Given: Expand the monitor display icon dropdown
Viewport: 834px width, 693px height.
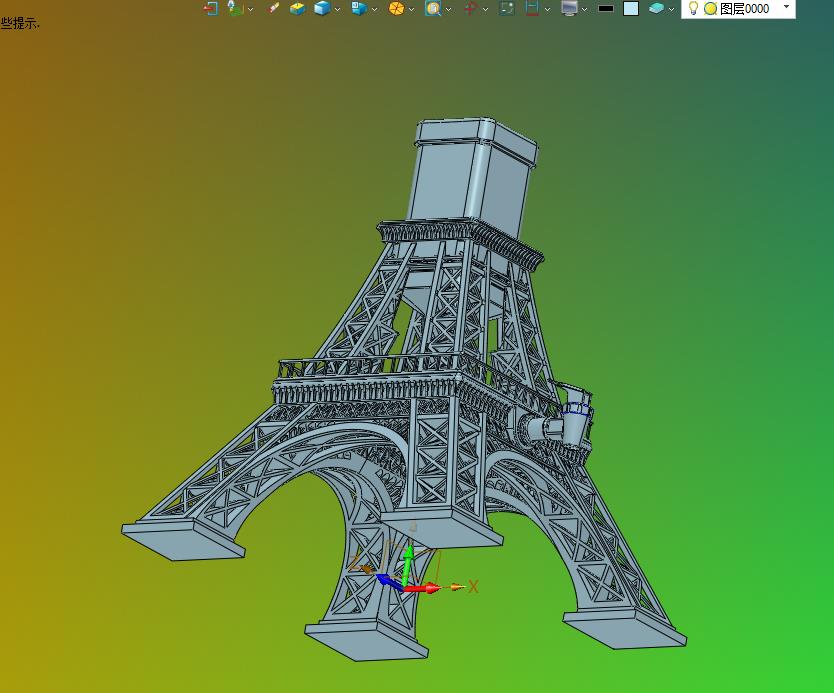Looking at the screenshot, I should (585, 9).
